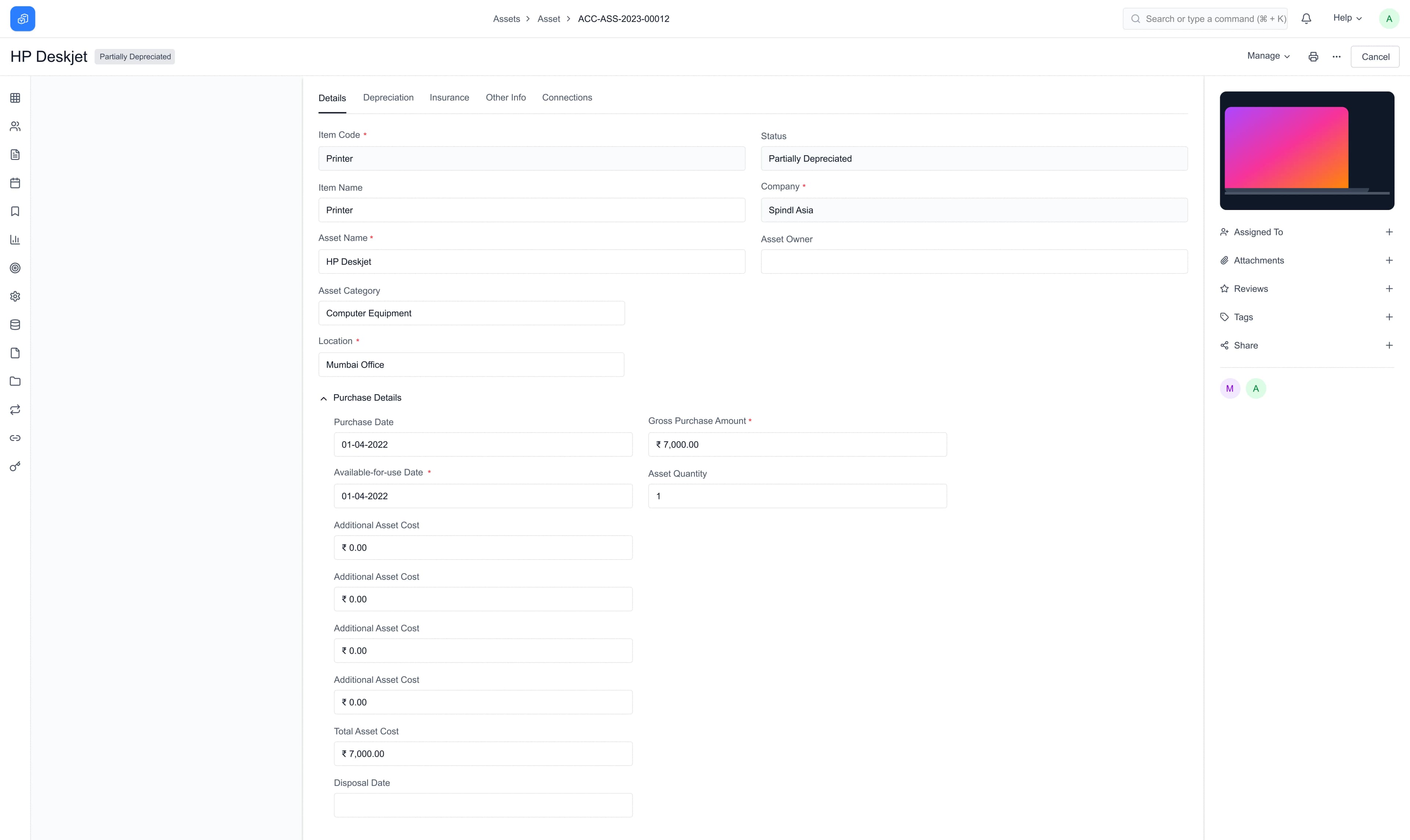Open the Manage dropdown
Image resolution: width=1410 pixels, height=840 pixels.
pos(1268,56)
